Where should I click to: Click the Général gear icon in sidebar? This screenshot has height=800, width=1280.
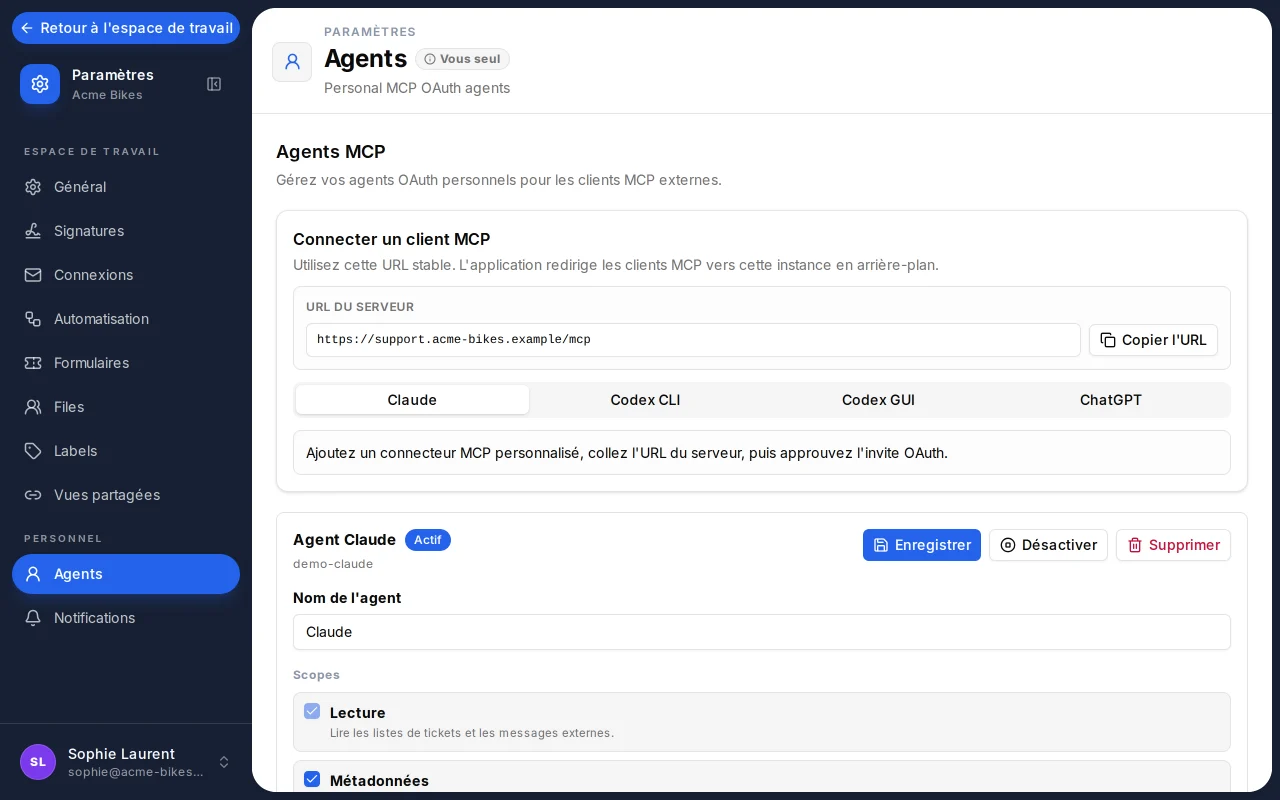[33, 187]
